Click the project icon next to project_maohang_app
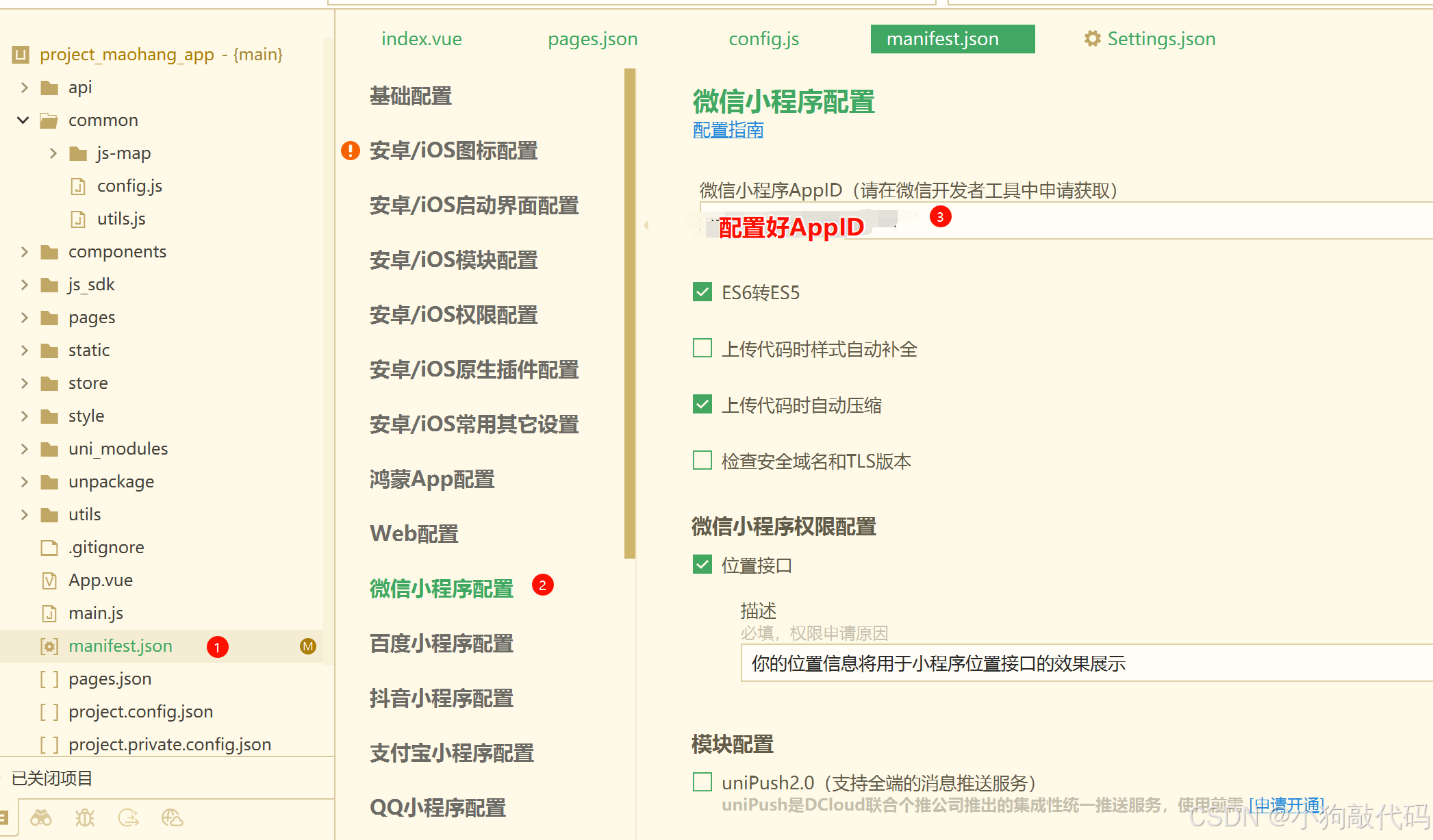1433x840 pixels. tap(21, 54)
